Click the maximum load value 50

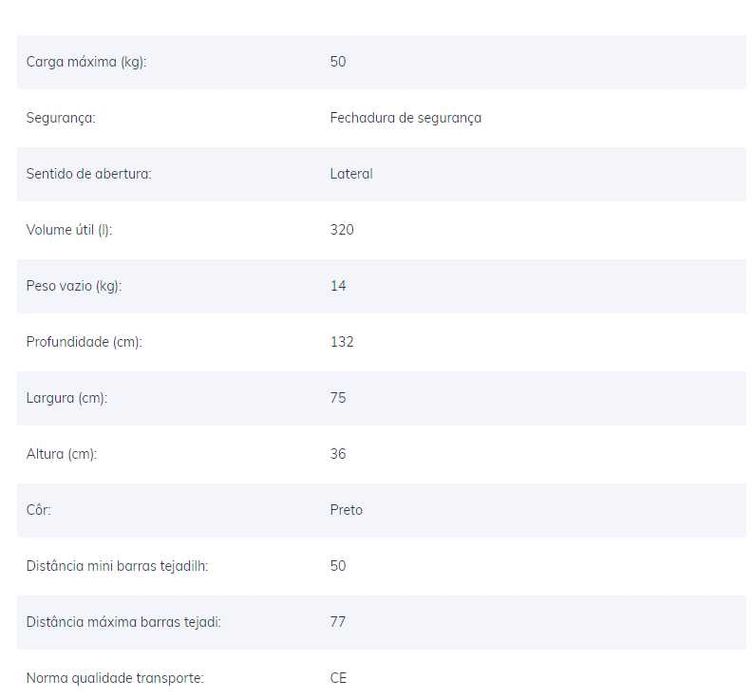(x=338, y=62)
